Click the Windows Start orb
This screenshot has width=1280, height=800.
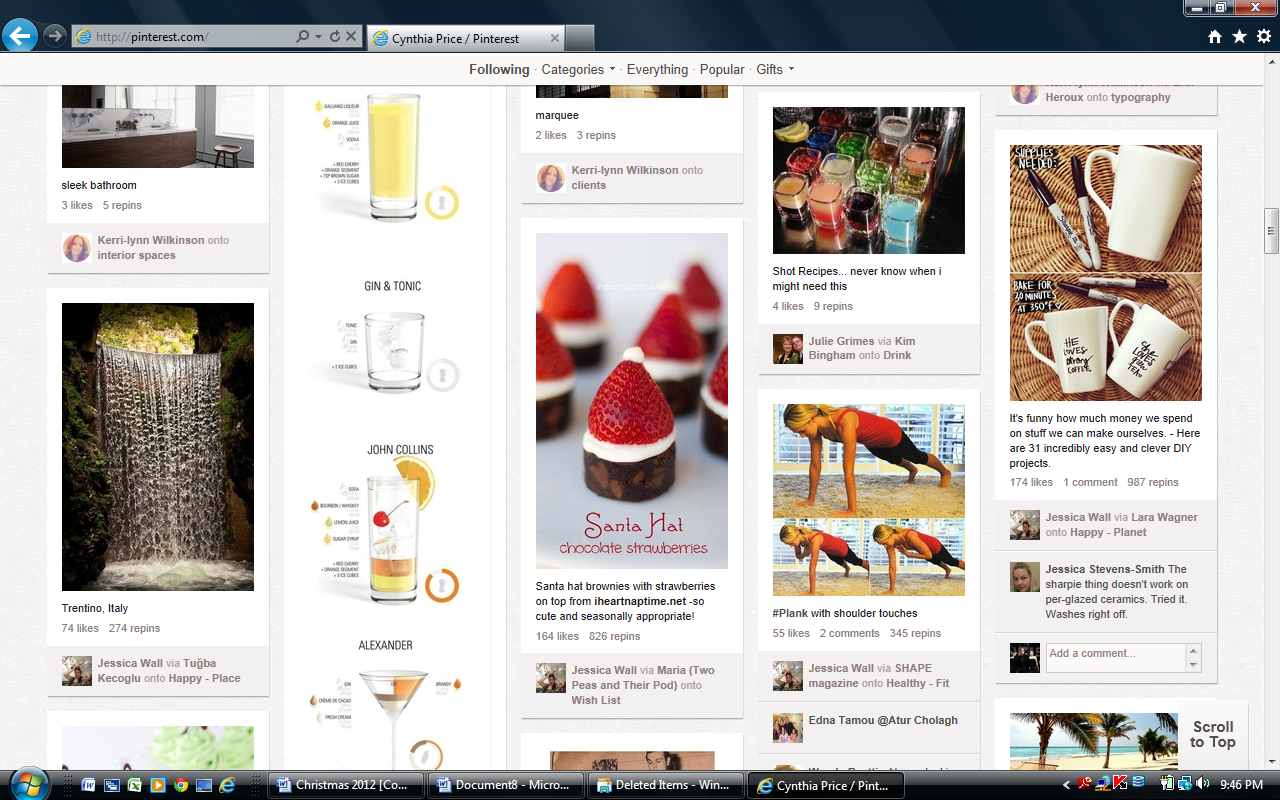(28, 783)
